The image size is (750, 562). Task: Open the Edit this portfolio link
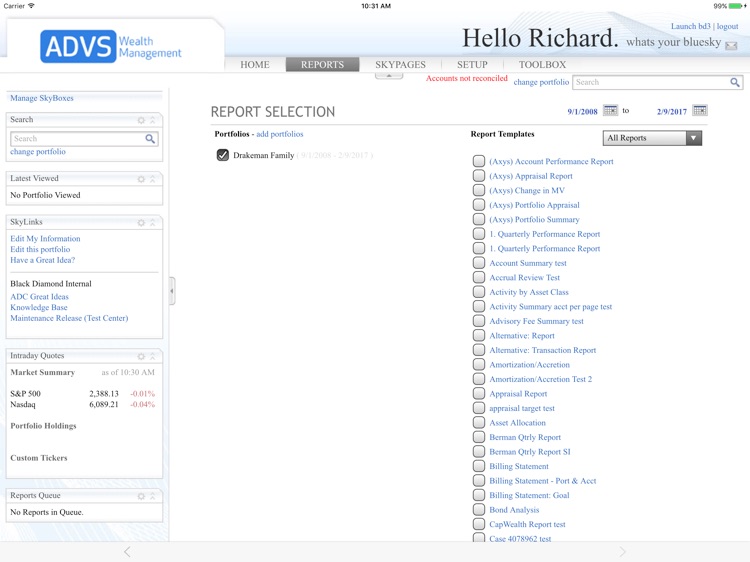[40, 249]
